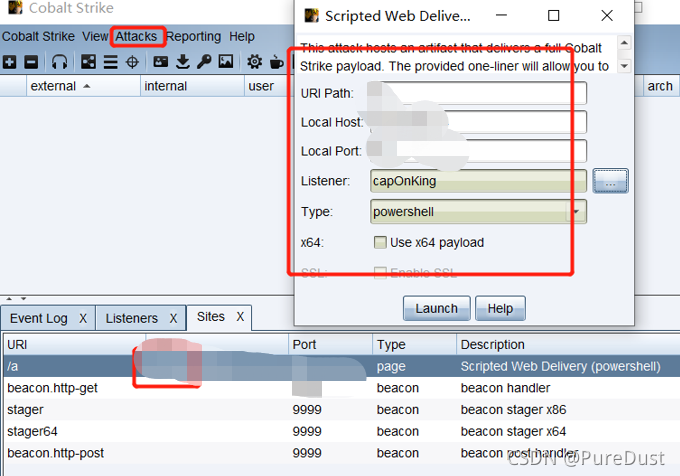Click the URI Path input field

pos(478,93)
